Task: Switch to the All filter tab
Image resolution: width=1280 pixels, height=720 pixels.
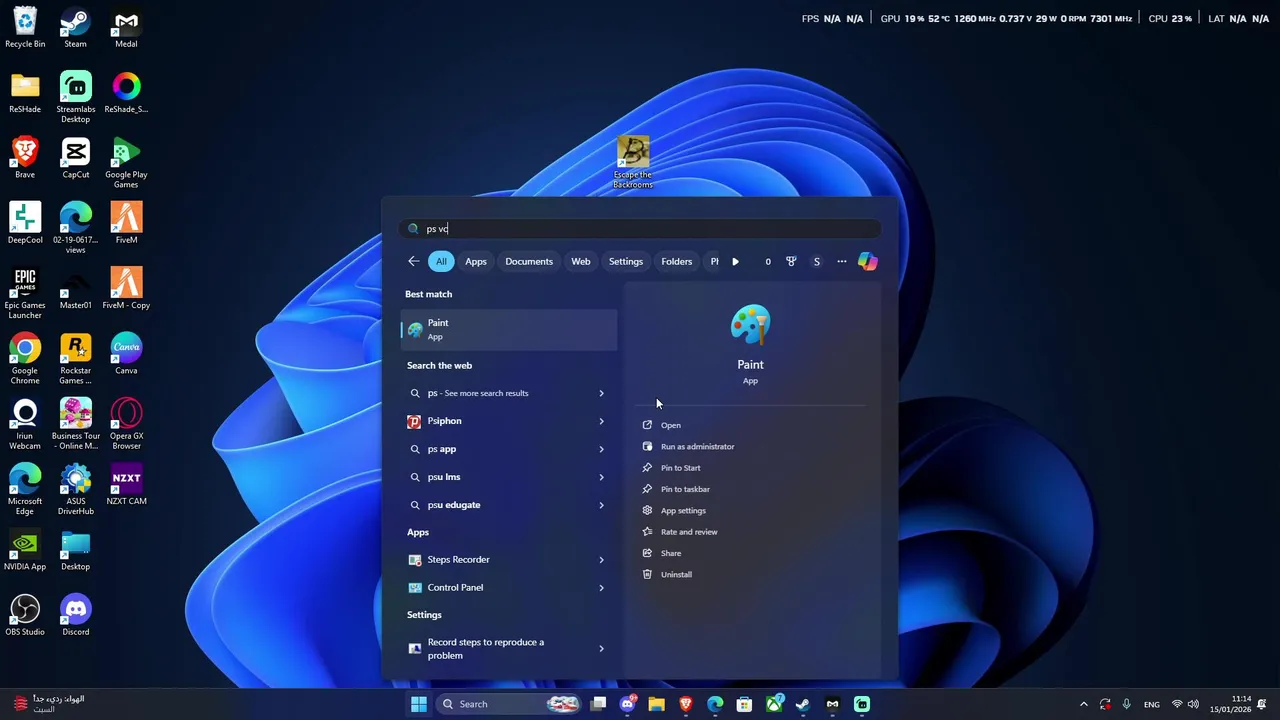Action: (x=441, y=261)
